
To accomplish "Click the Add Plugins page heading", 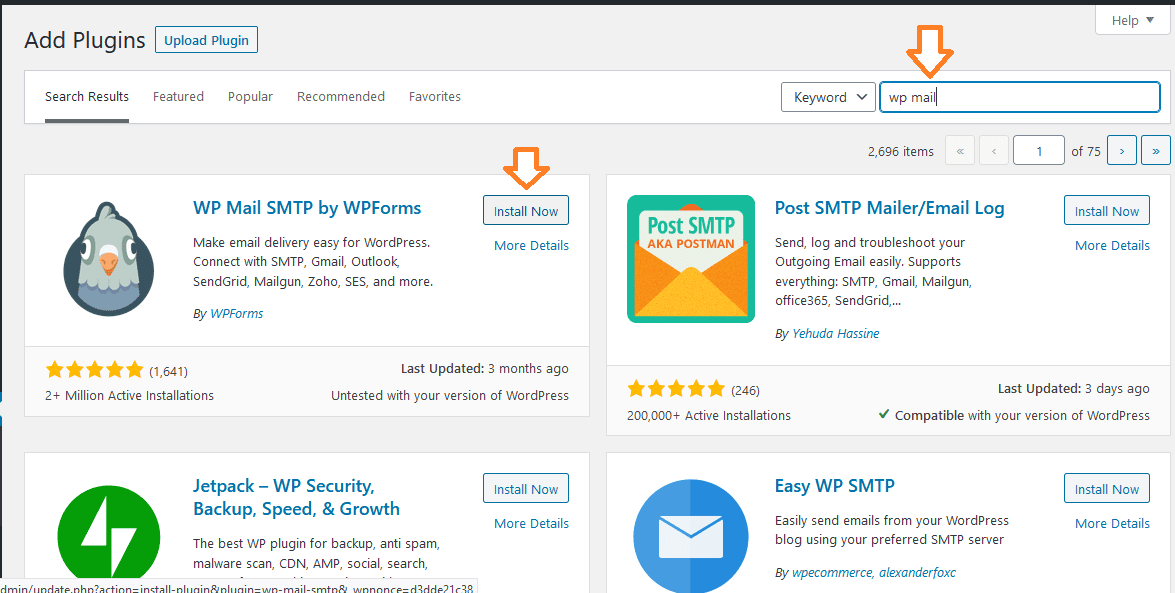I will (85, 40).
